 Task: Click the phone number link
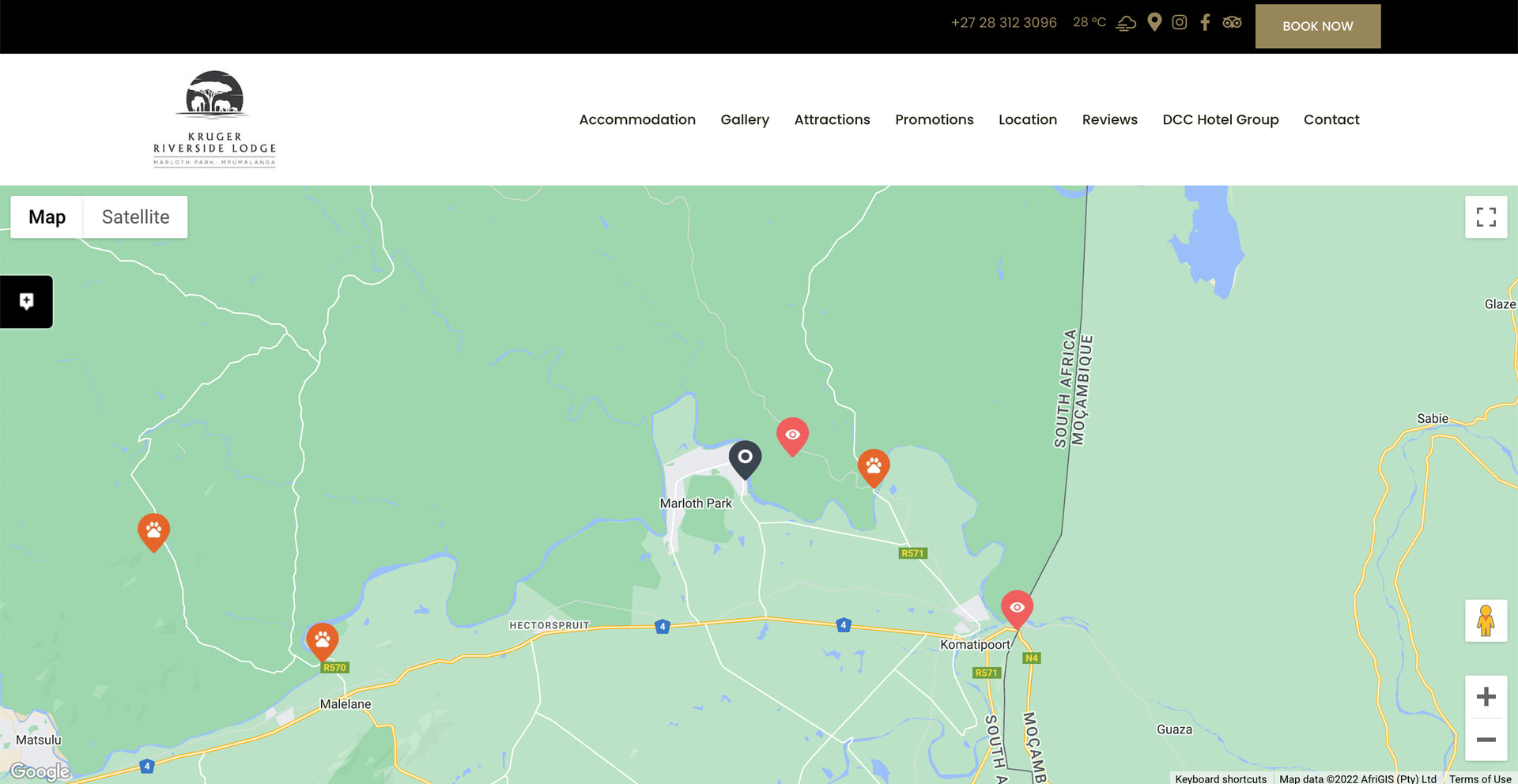pos(1003,22)
